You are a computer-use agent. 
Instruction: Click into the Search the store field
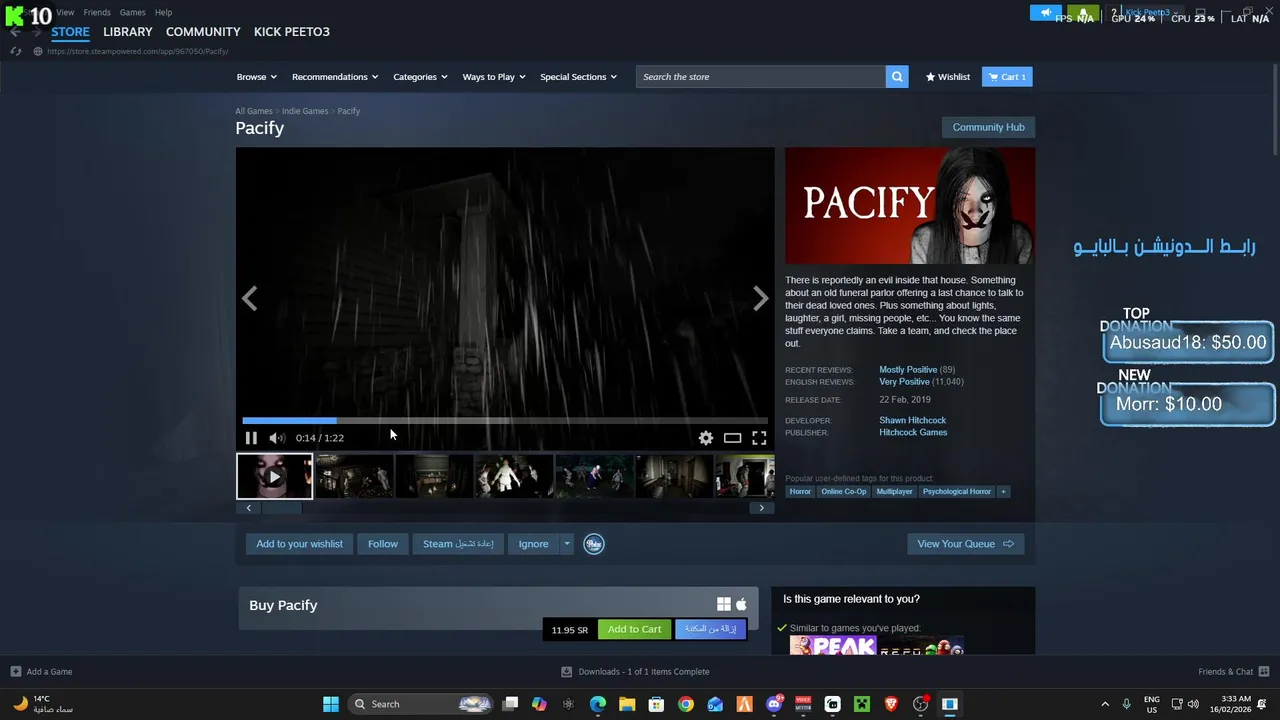click(760, 77)
